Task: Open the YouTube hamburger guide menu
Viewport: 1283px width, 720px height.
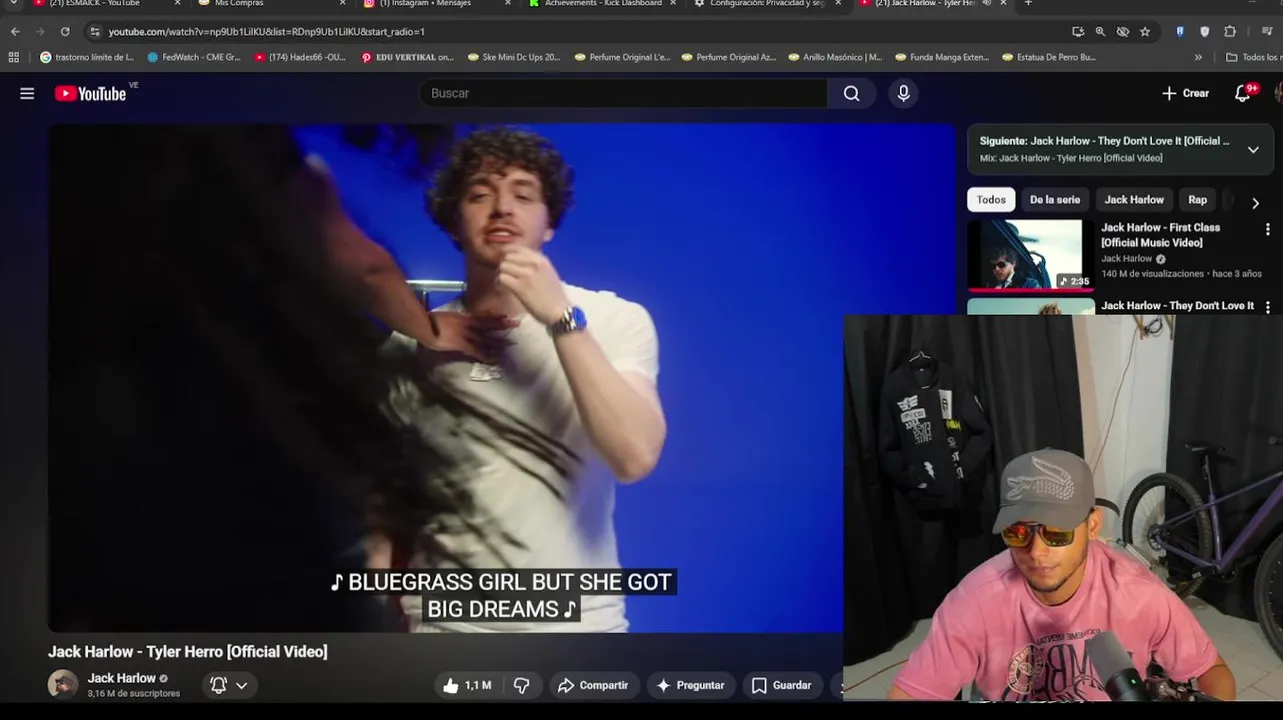Action: 27,93
